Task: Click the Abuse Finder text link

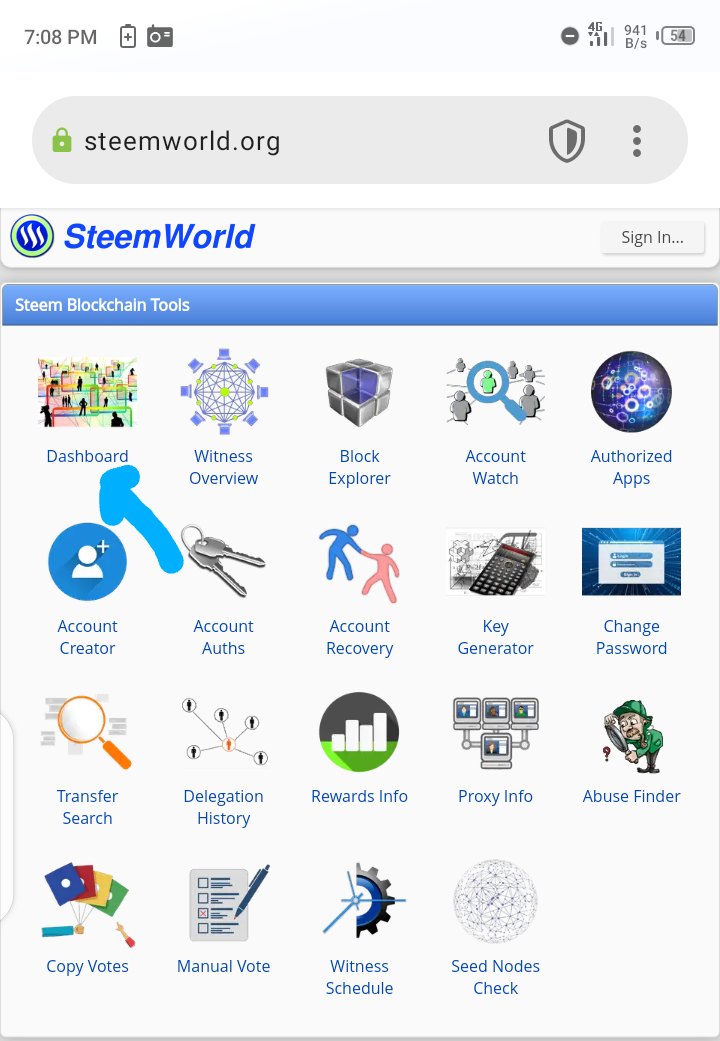Action: (x=631, y=796)
